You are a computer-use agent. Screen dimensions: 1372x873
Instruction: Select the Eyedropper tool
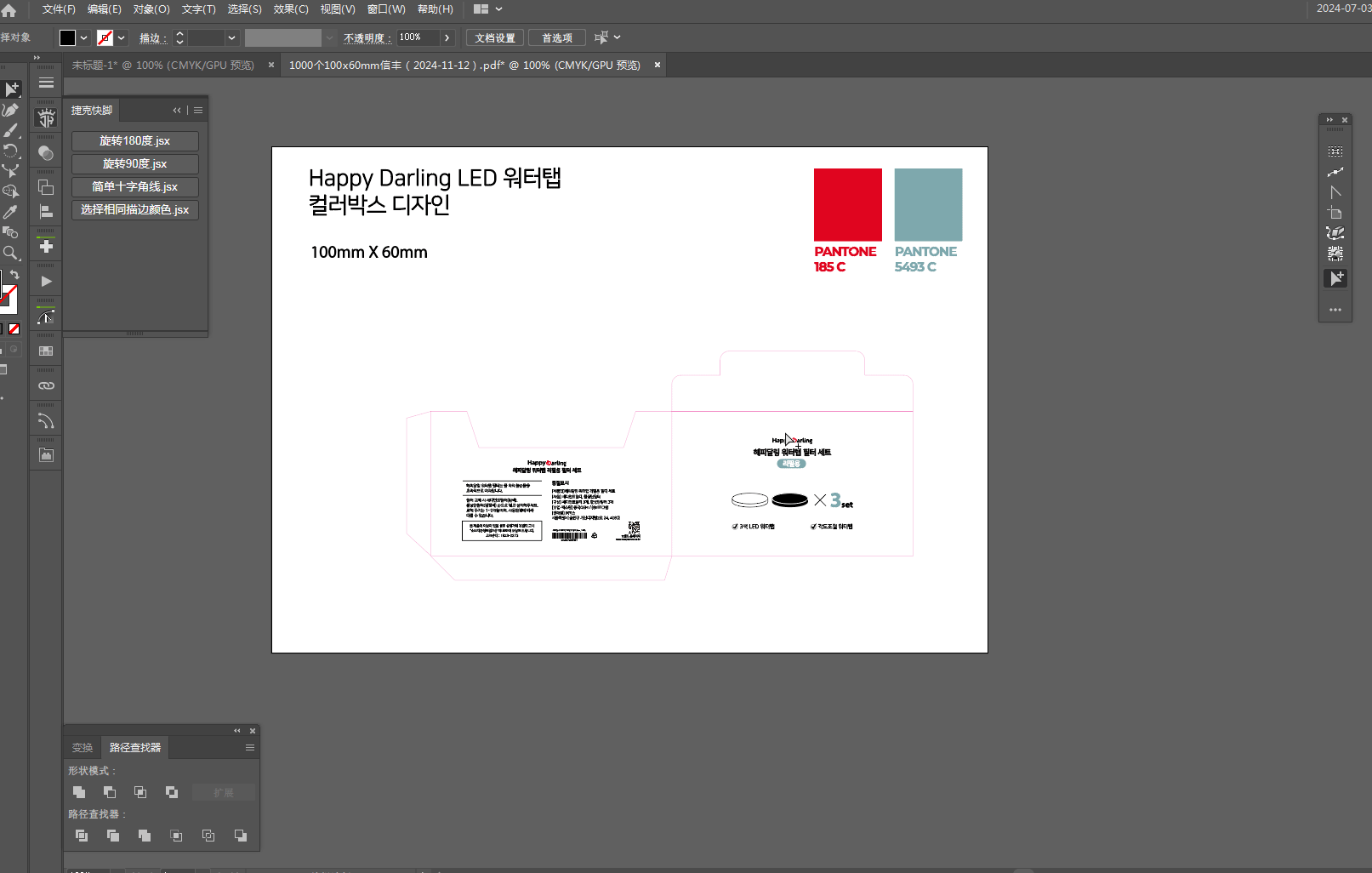pyautogui.click(x=10, y=212)
